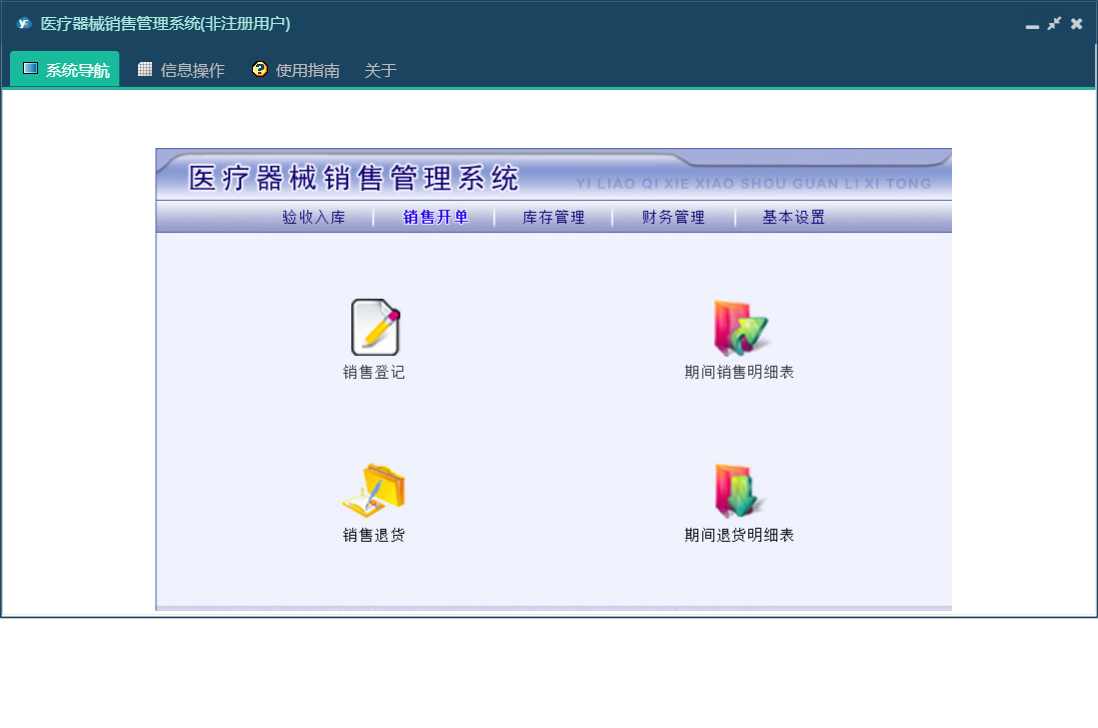Click the 使用指南 question mark icon

(260, 69)
